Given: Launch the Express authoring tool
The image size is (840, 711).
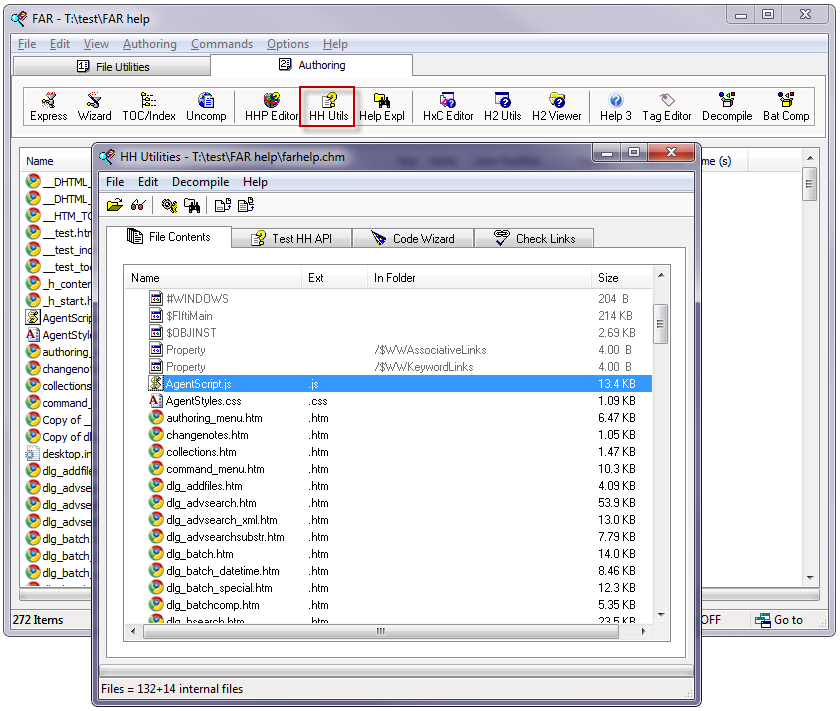Looking at the screenshot, I should 48,107.
